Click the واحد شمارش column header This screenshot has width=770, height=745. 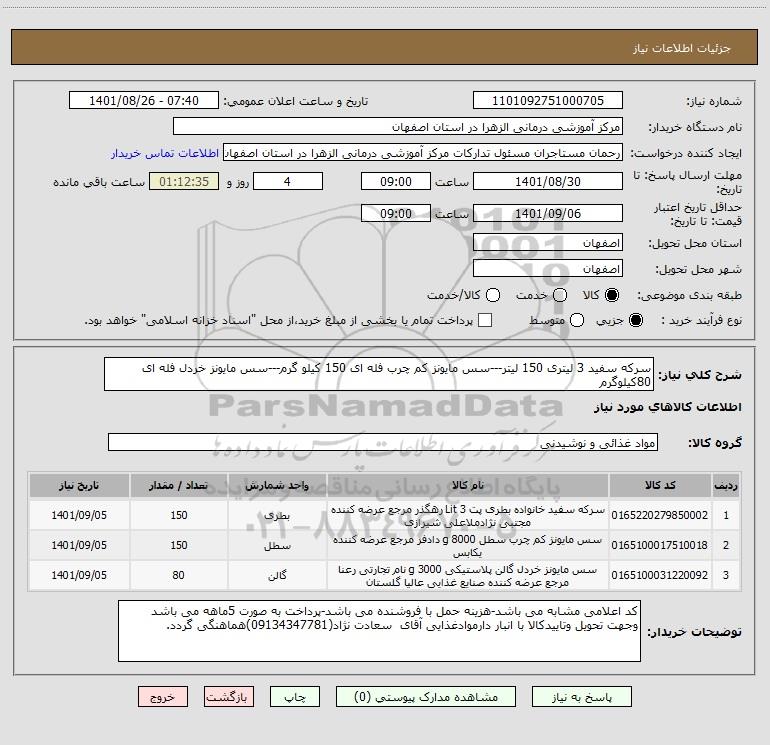(x=277, y=486)
